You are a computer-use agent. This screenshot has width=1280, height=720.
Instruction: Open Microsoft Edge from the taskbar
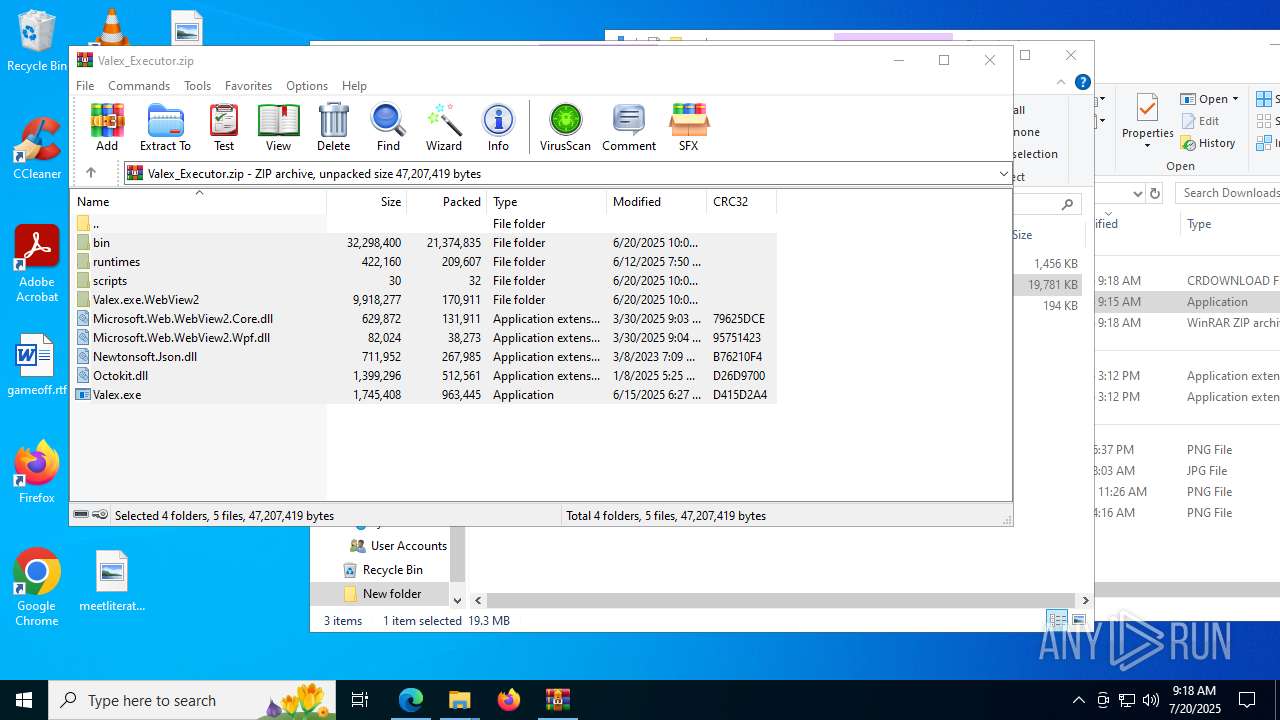point(411,700)
